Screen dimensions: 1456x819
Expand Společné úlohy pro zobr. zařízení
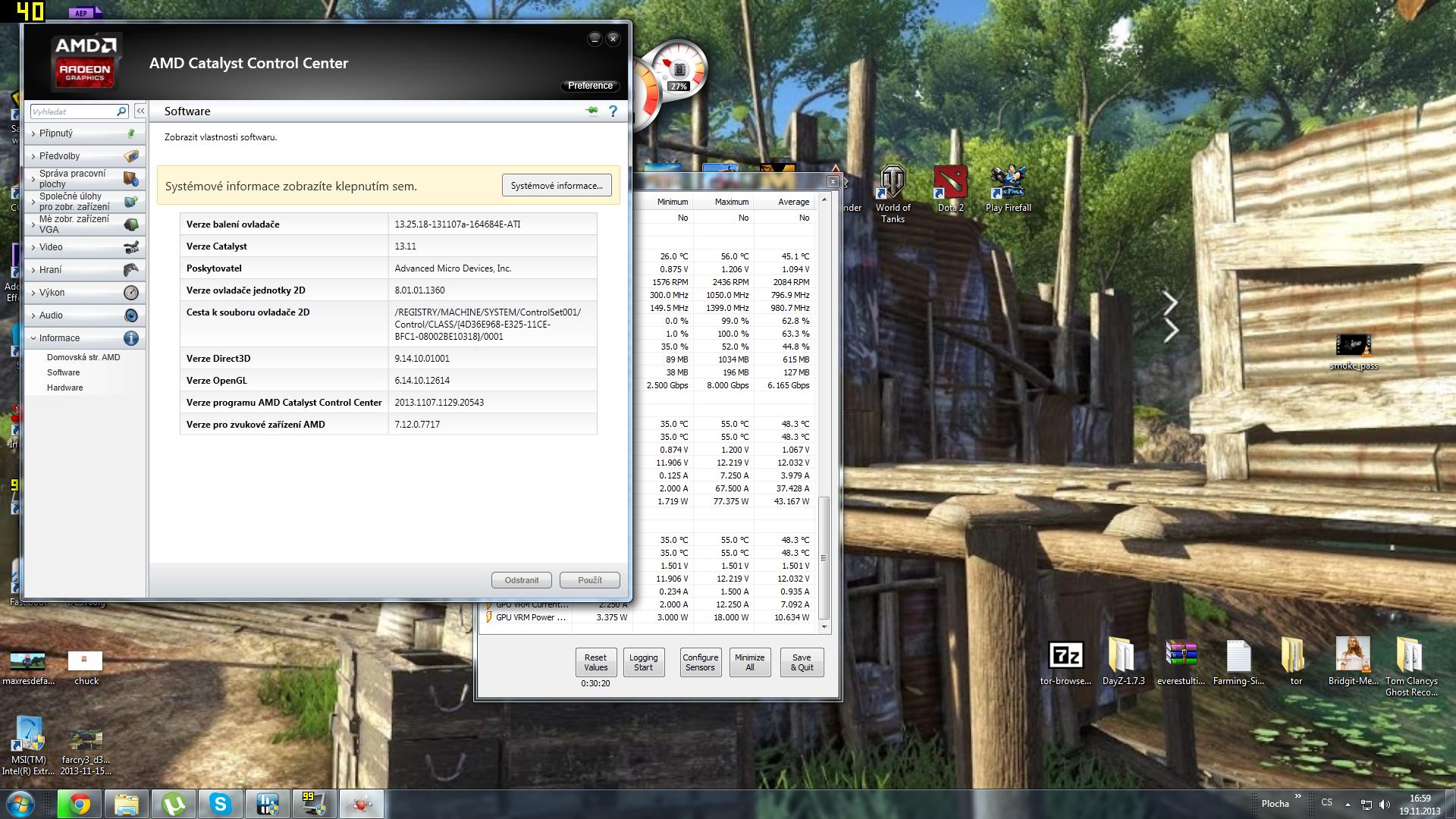tap(85, 202)
